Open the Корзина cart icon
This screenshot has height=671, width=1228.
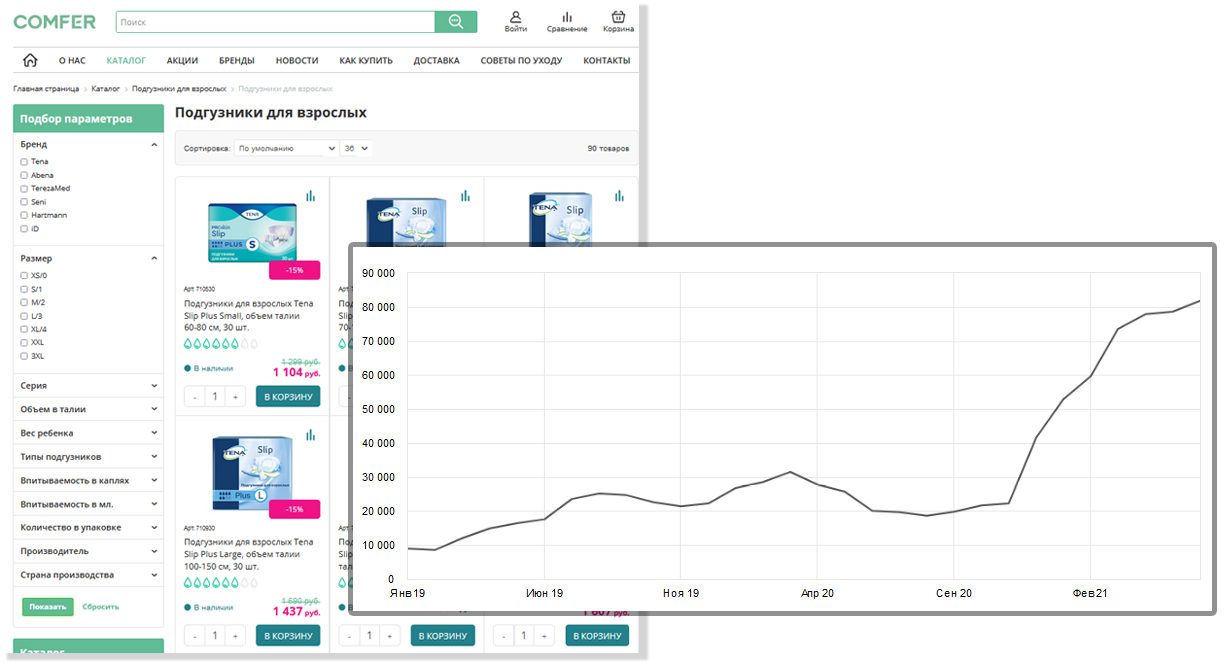[x=618, y=22]
